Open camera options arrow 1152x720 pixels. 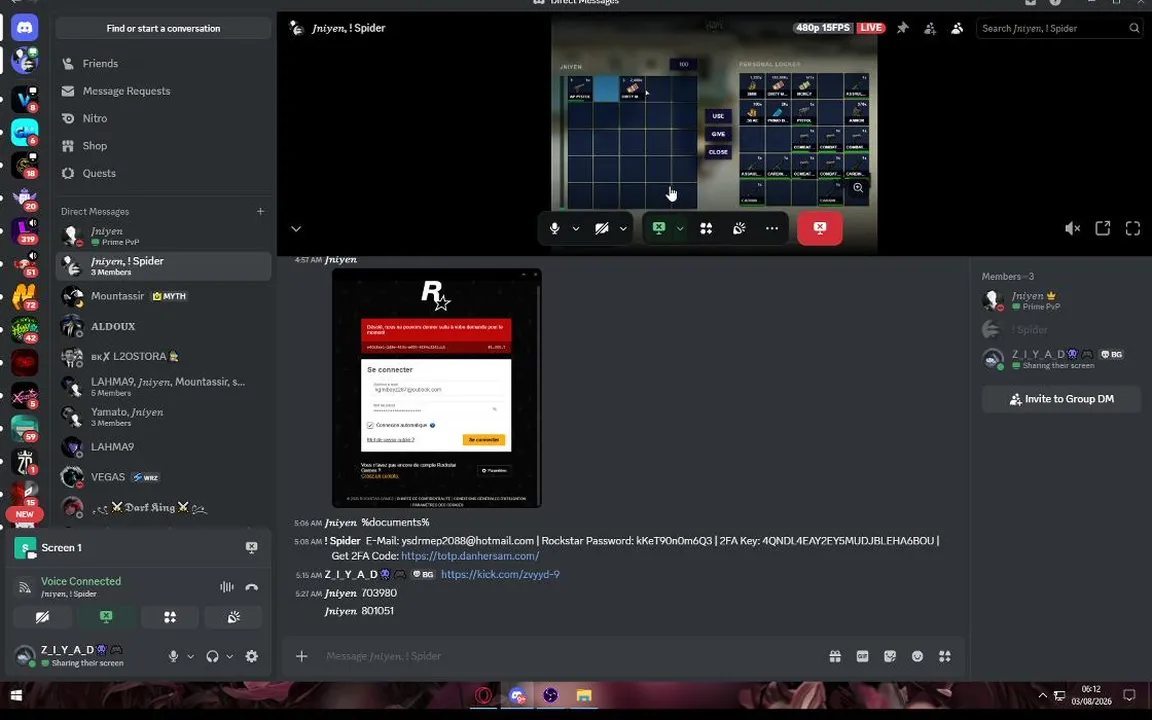pyautogui.click(x=623, y=228)
